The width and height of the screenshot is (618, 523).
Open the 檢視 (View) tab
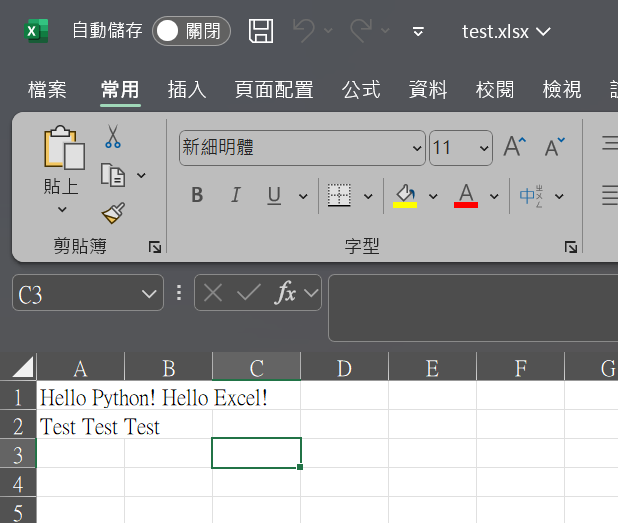pos(562,89)
